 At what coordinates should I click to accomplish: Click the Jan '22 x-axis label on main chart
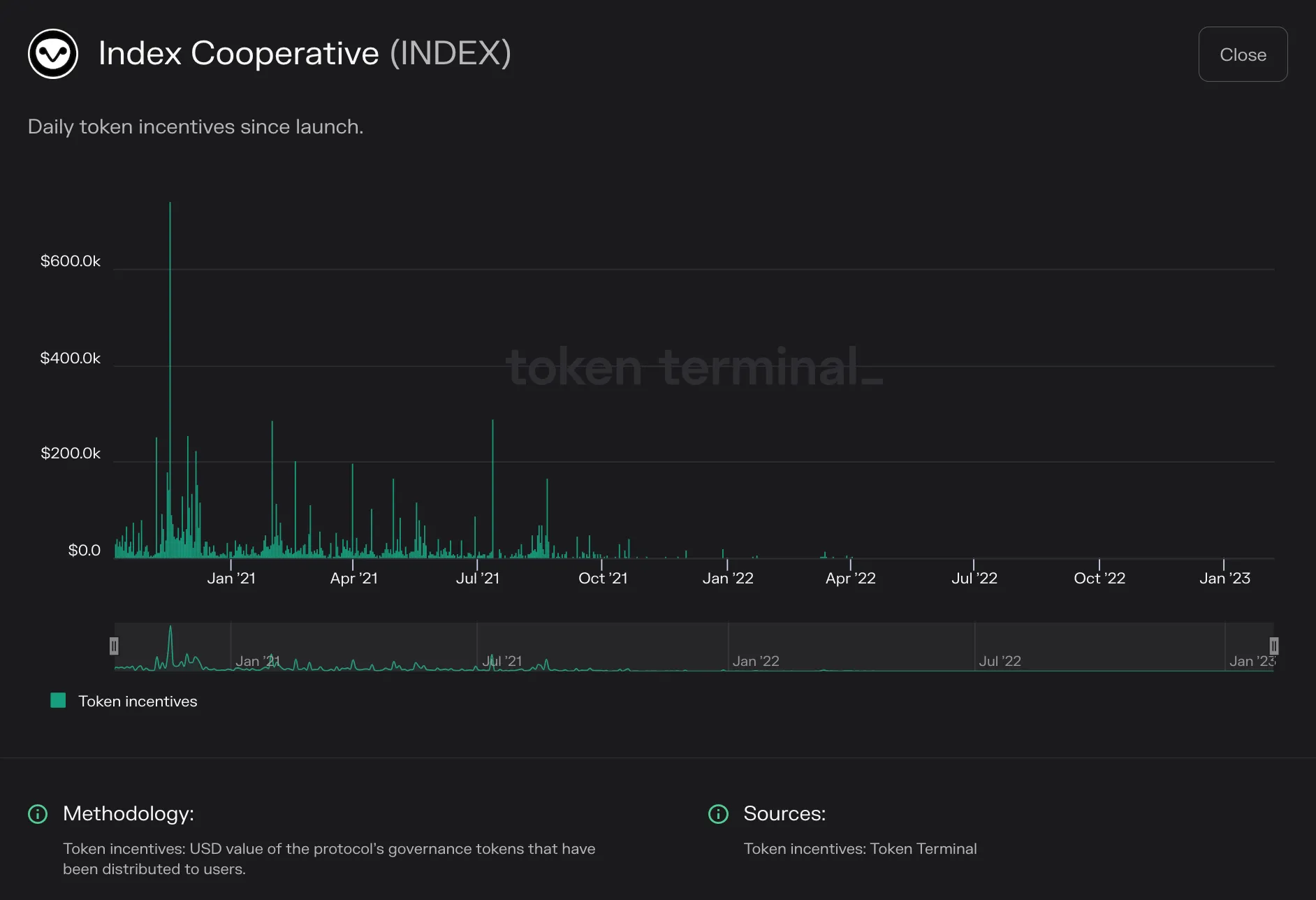[x=728, y=578]
